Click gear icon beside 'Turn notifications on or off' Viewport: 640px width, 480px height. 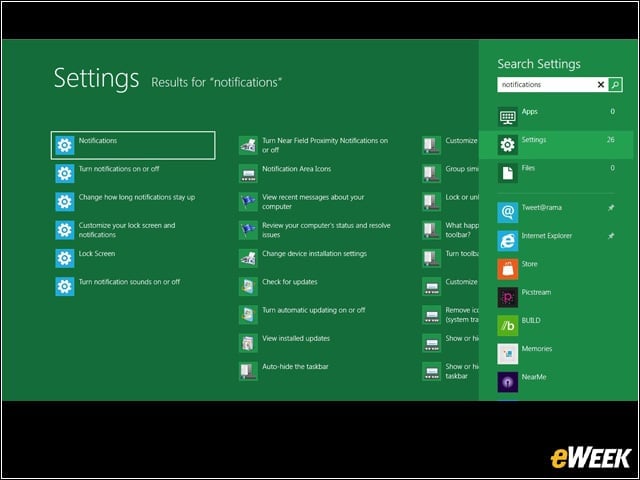(x=64, y=173)
